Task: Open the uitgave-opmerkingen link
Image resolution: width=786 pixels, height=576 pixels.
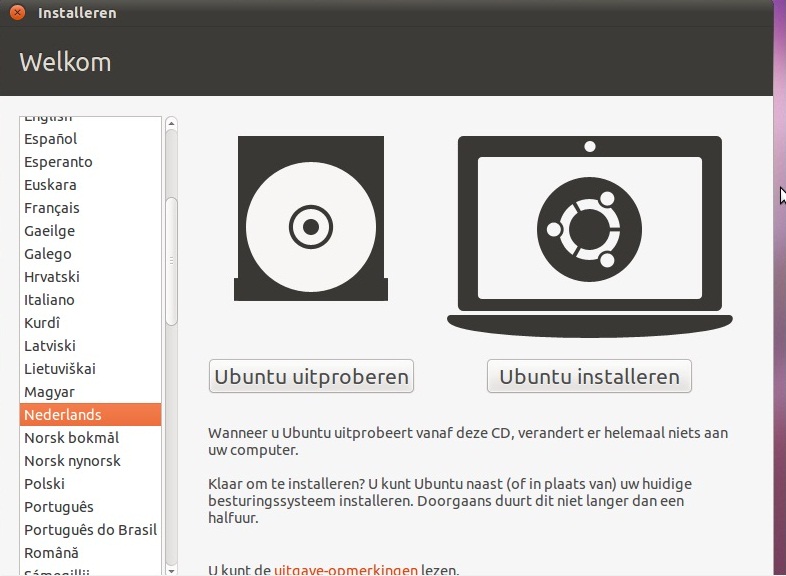Action: (x=346, y=570)
